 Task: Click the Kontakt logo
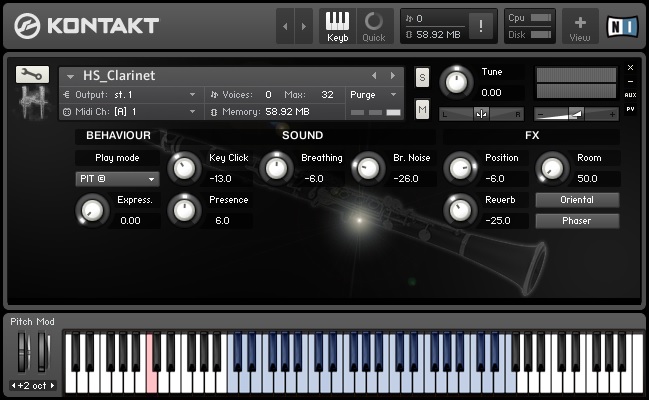pyautogui.click(x=88, y=26)
